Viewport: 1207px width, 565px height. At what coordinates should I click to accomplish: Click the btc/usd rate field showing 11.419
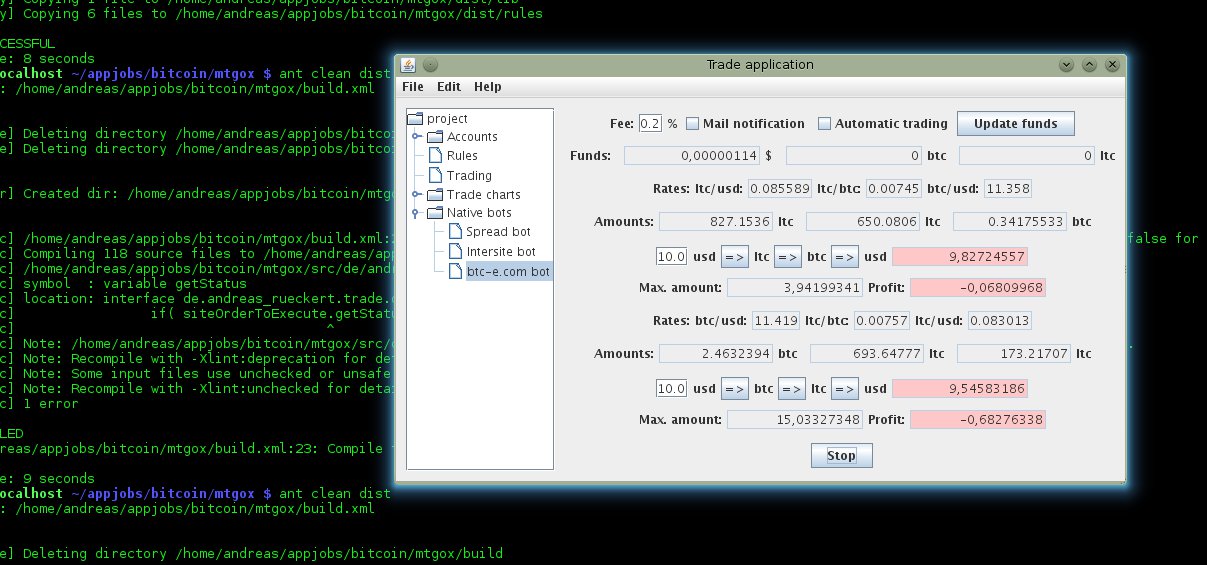click(775, 321)
